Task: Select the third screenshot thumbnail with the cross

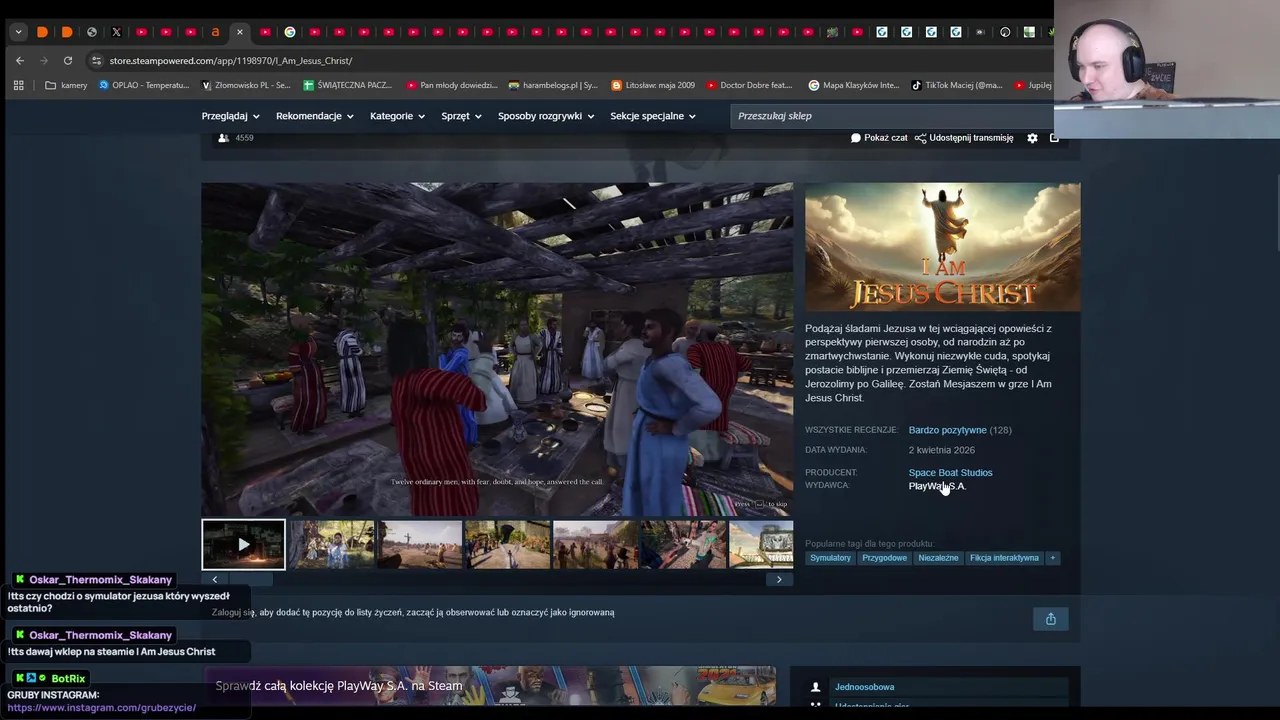Action: tap(420, 545)
